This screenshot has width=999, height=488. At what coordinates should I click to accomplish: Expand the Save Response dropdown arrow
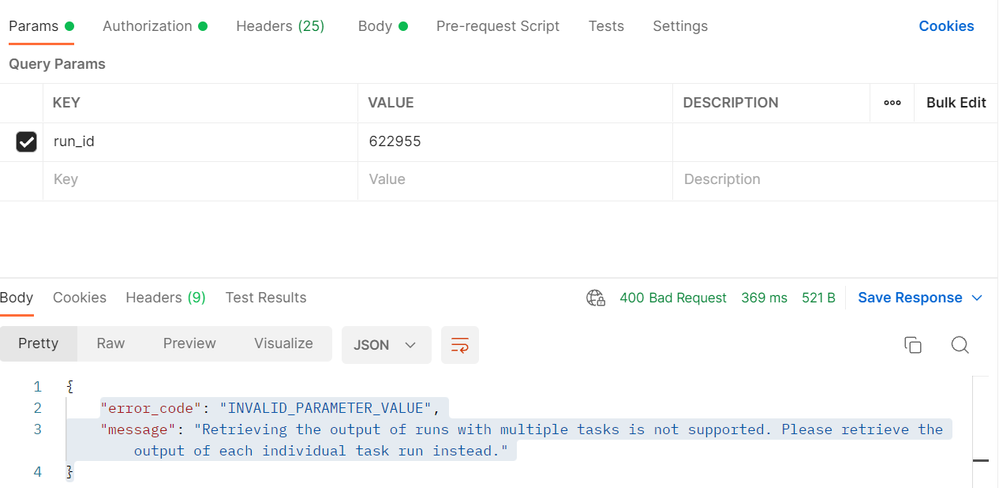(977, 298)
